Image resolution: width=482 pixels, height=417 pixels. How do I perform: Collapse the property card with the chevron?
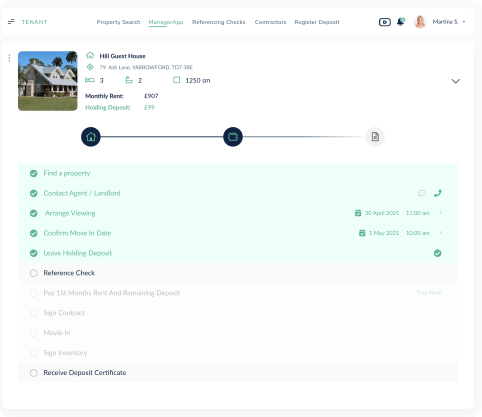pyautogui.click(x=456, y=81)
